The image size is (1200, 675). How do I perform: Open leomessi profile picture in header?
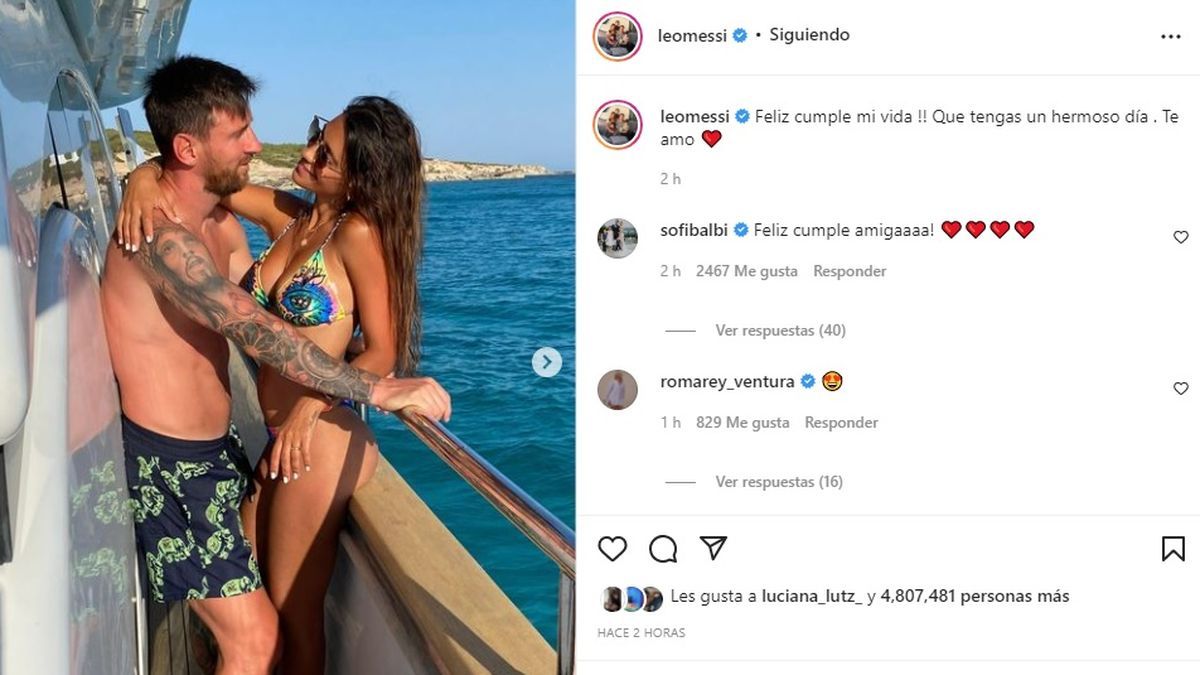(x=617, y=36)
